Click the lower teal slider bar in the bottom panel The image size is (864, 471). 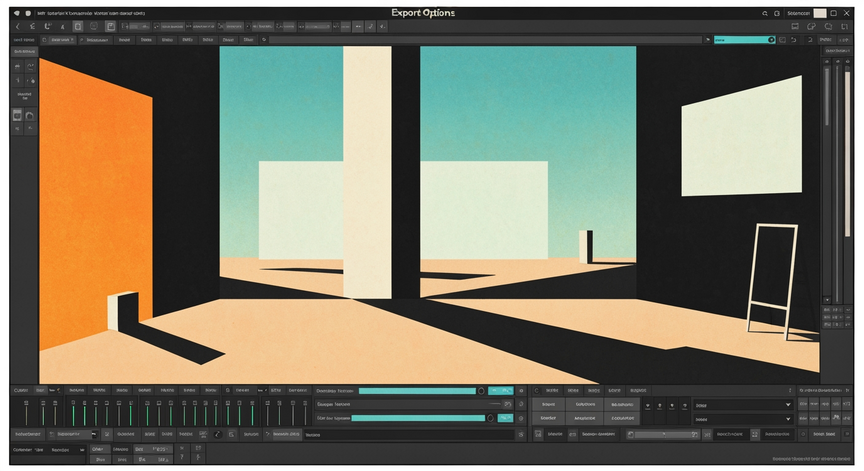(418, 418)
